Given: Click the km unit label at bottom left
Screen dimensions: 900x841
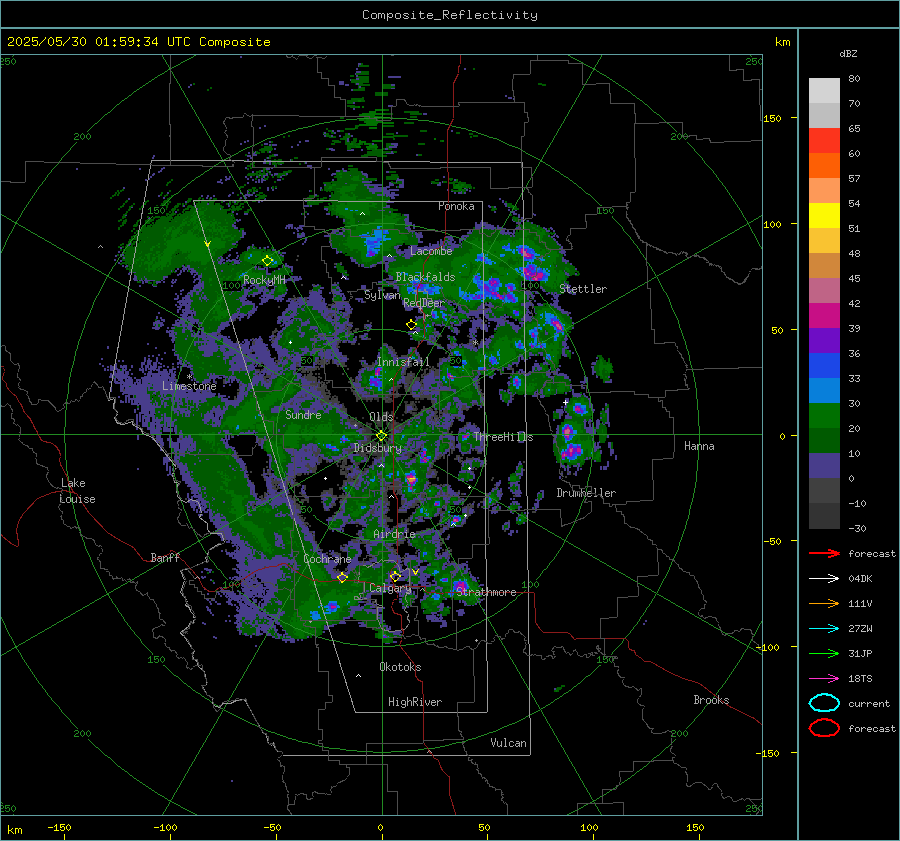Looking at the screenshot, I should (x=14, y=830).
